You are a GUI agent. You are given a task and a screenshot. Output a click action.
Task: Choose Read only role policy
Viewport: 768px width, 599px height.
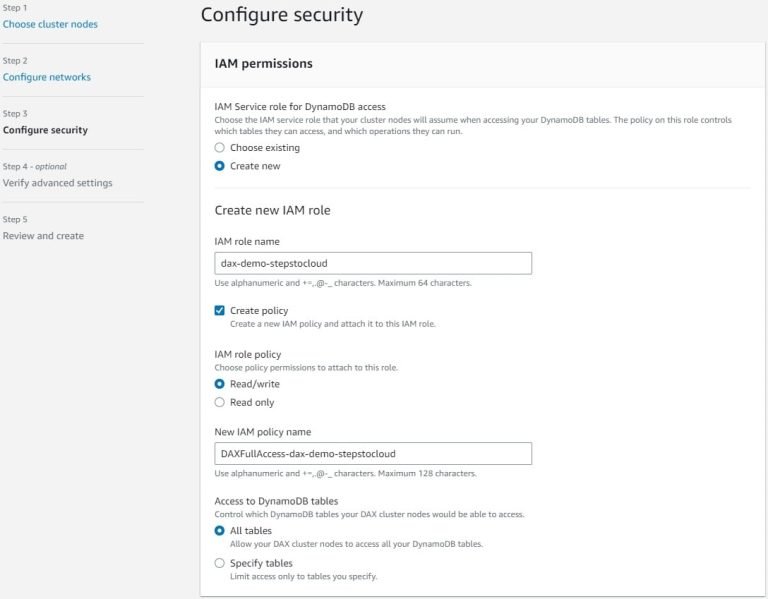(220, 402)
